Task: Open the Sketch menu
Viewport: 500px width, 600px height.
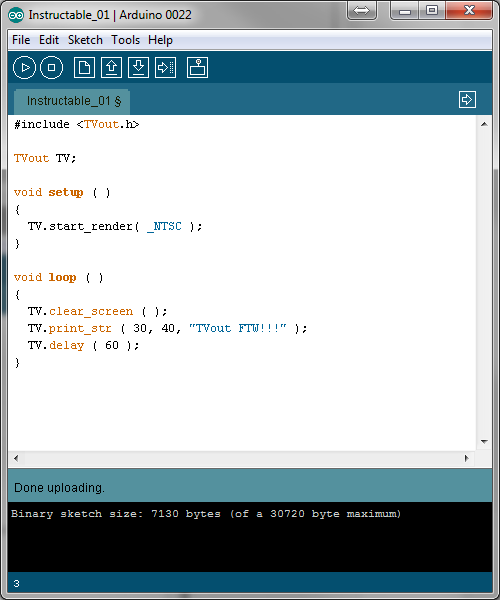Action: (85, 40)
